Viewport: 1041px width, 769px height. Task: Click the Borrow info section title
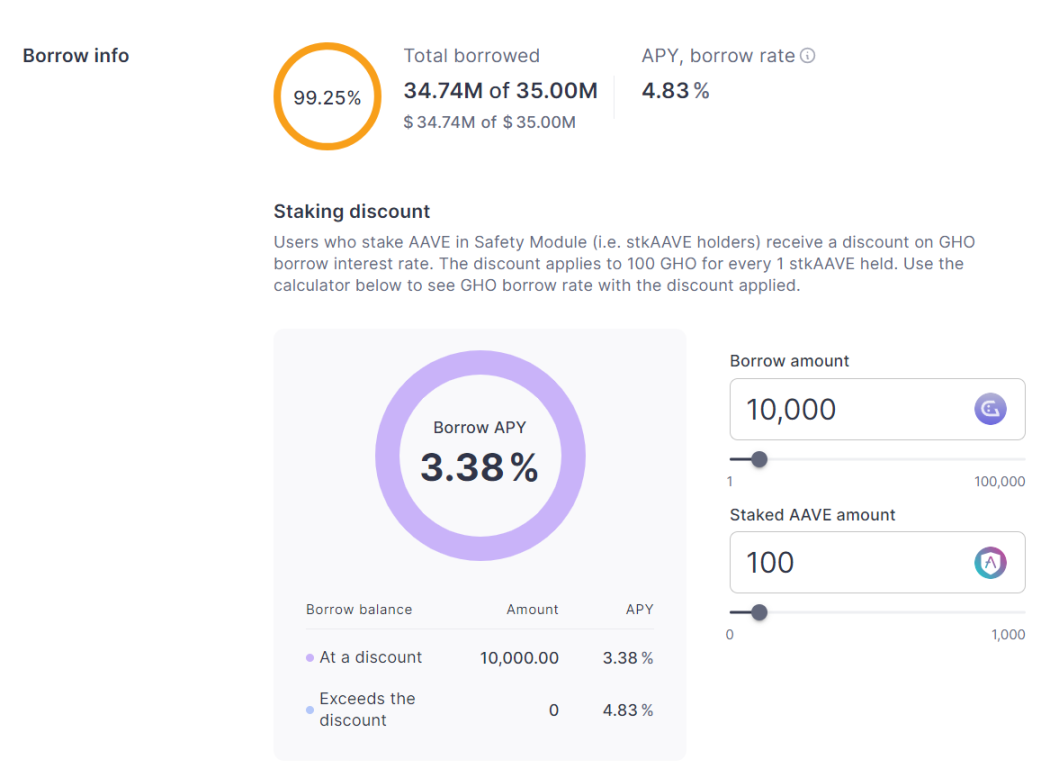coord(75,55)
